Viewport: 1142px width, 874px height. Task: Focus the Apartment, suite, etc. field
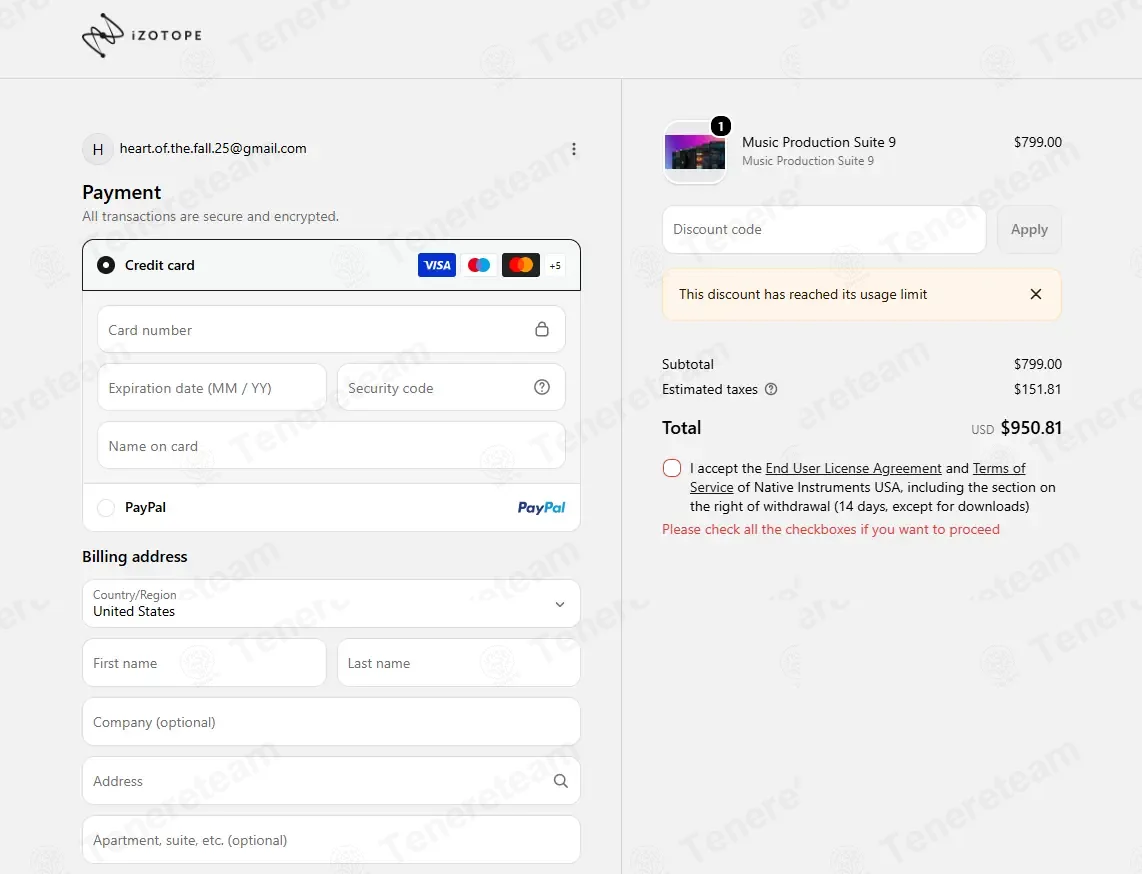[331, 840]
